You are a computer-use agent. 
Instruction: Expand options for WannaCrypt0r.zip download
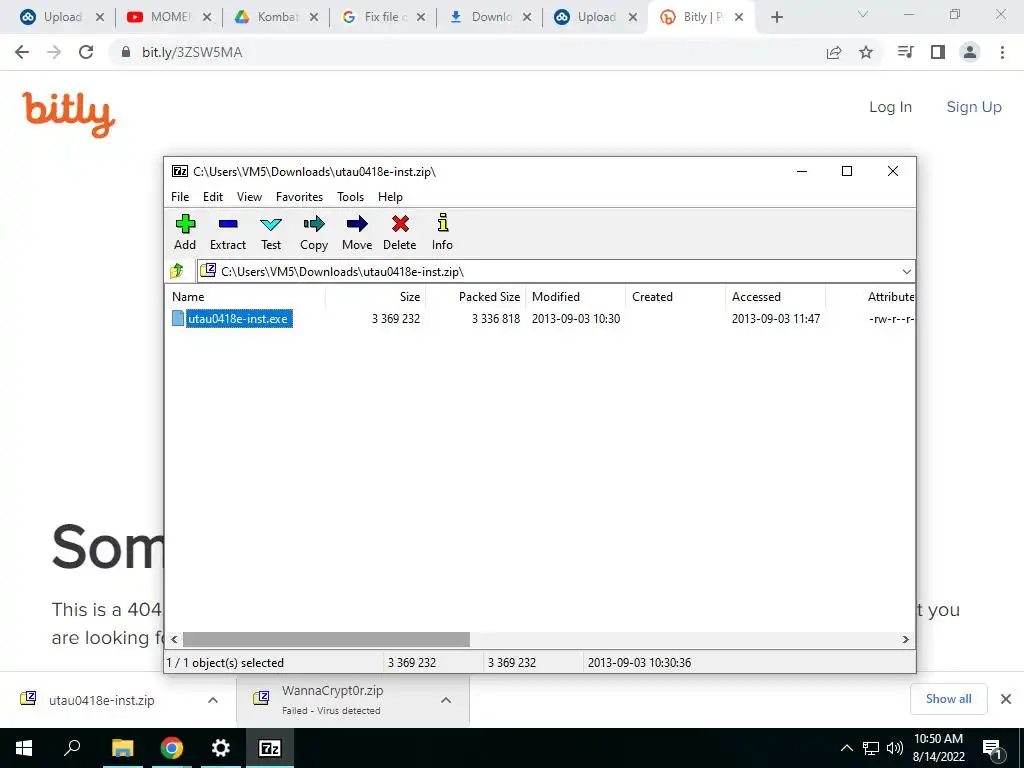click(446, 700)
